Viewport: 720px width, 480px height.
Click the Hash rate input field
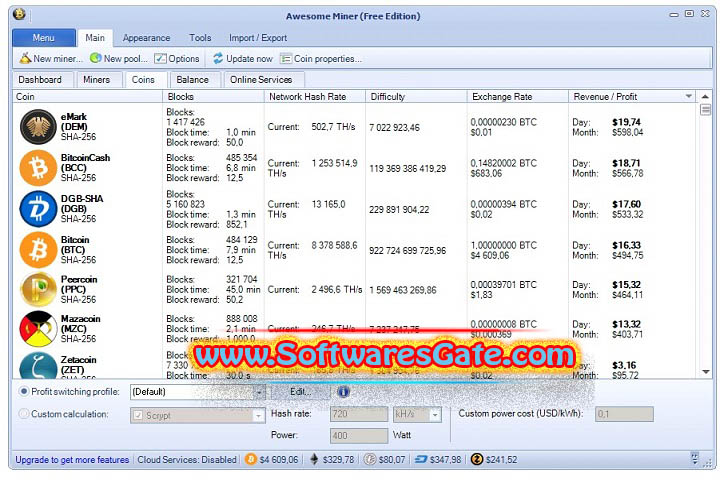pyautogui.click(x=359, y=414)
